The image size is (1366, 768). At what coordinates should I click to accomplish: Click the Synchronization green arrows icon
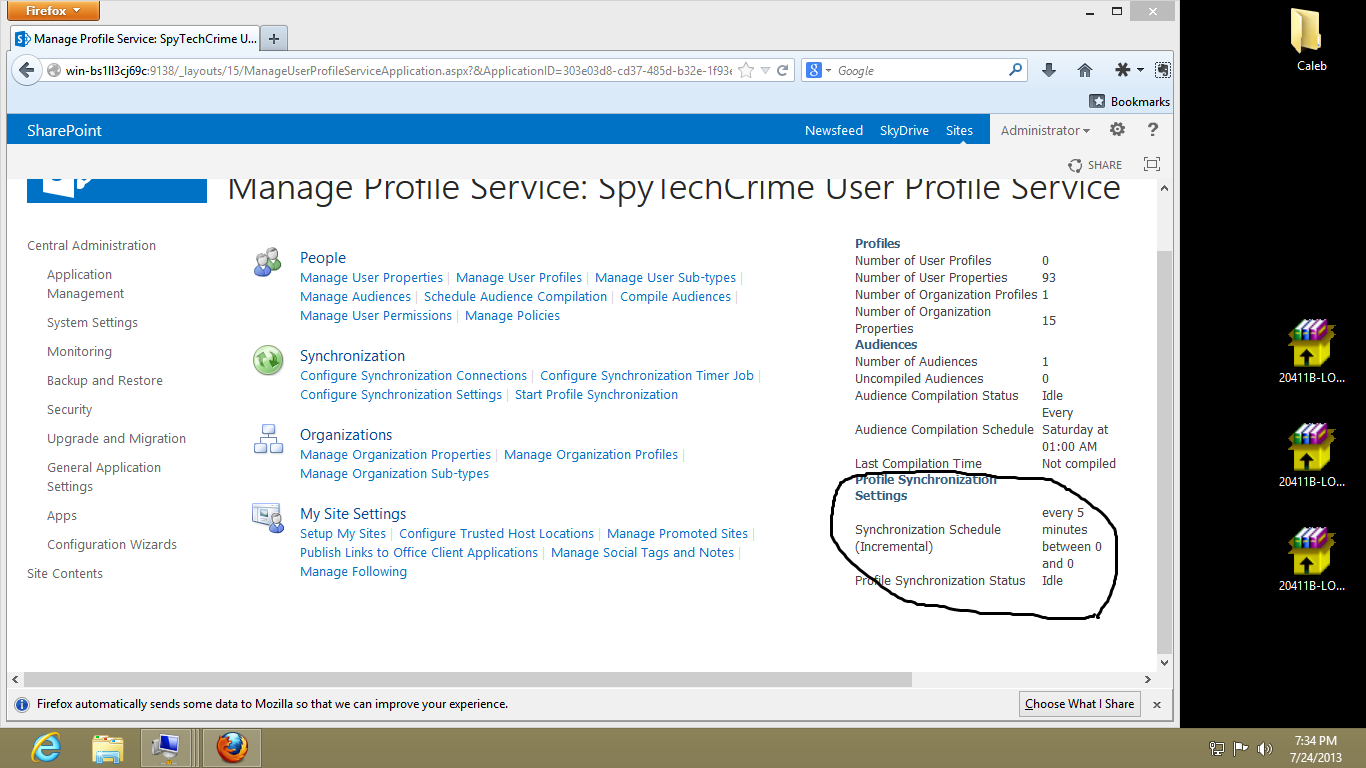pyautogui.click(x=267, y=361)
